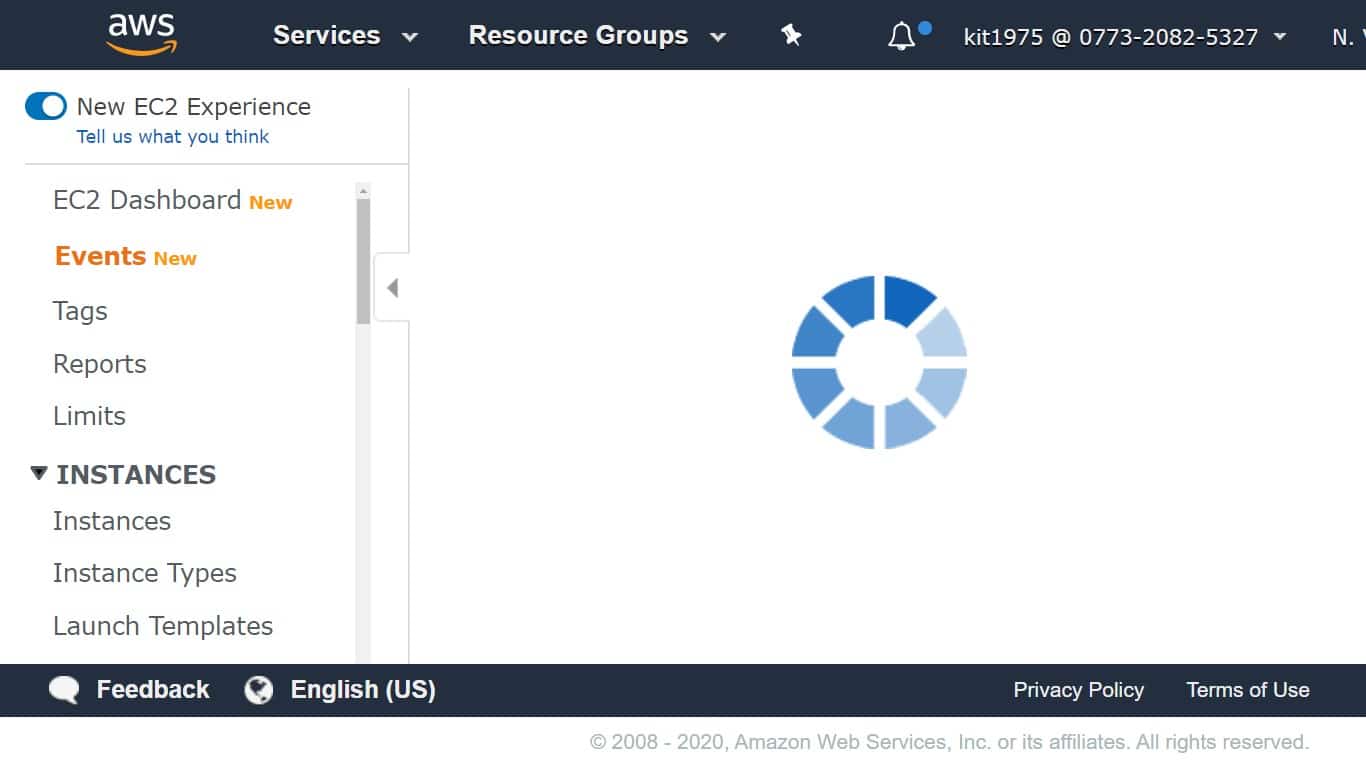Click the globe language icon
The height and width of the screenshot is (768, 1366).
pyautogui.click(x=259, y=690)
